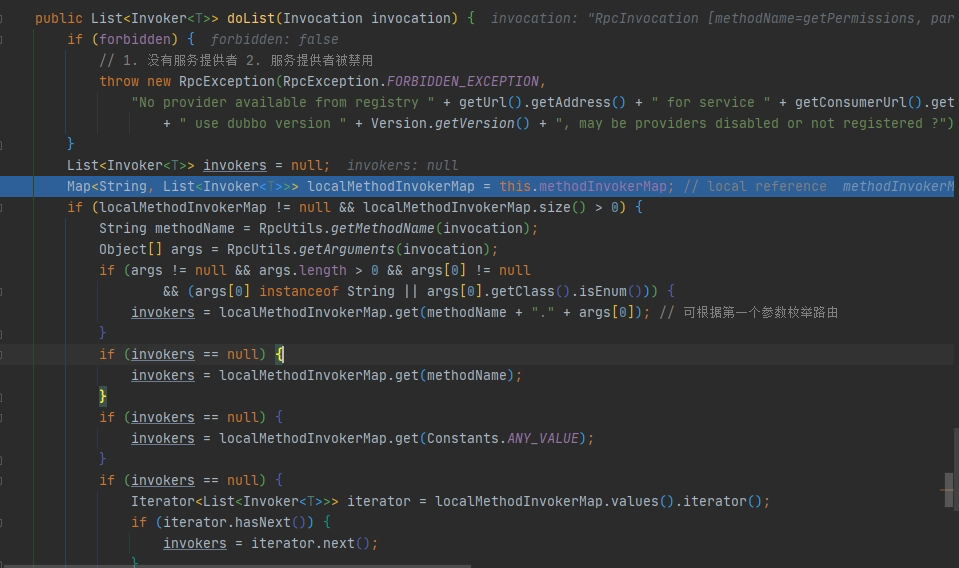The height and width of the screenshot is (568, 959).
Task: Click the vertical scrollbar thumb of the editor
Action: pyautogui.click(x=949, y=490)
